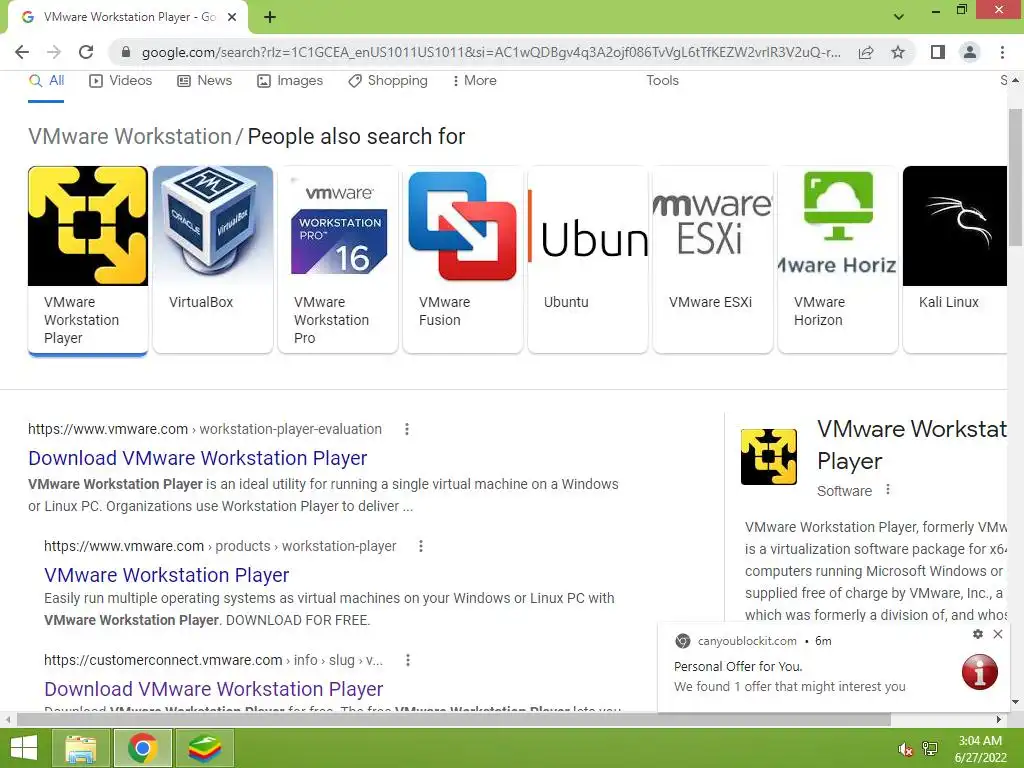Open options for workstation-player-evaluation result
1024x768 pixels.
[x=407, y=429]
